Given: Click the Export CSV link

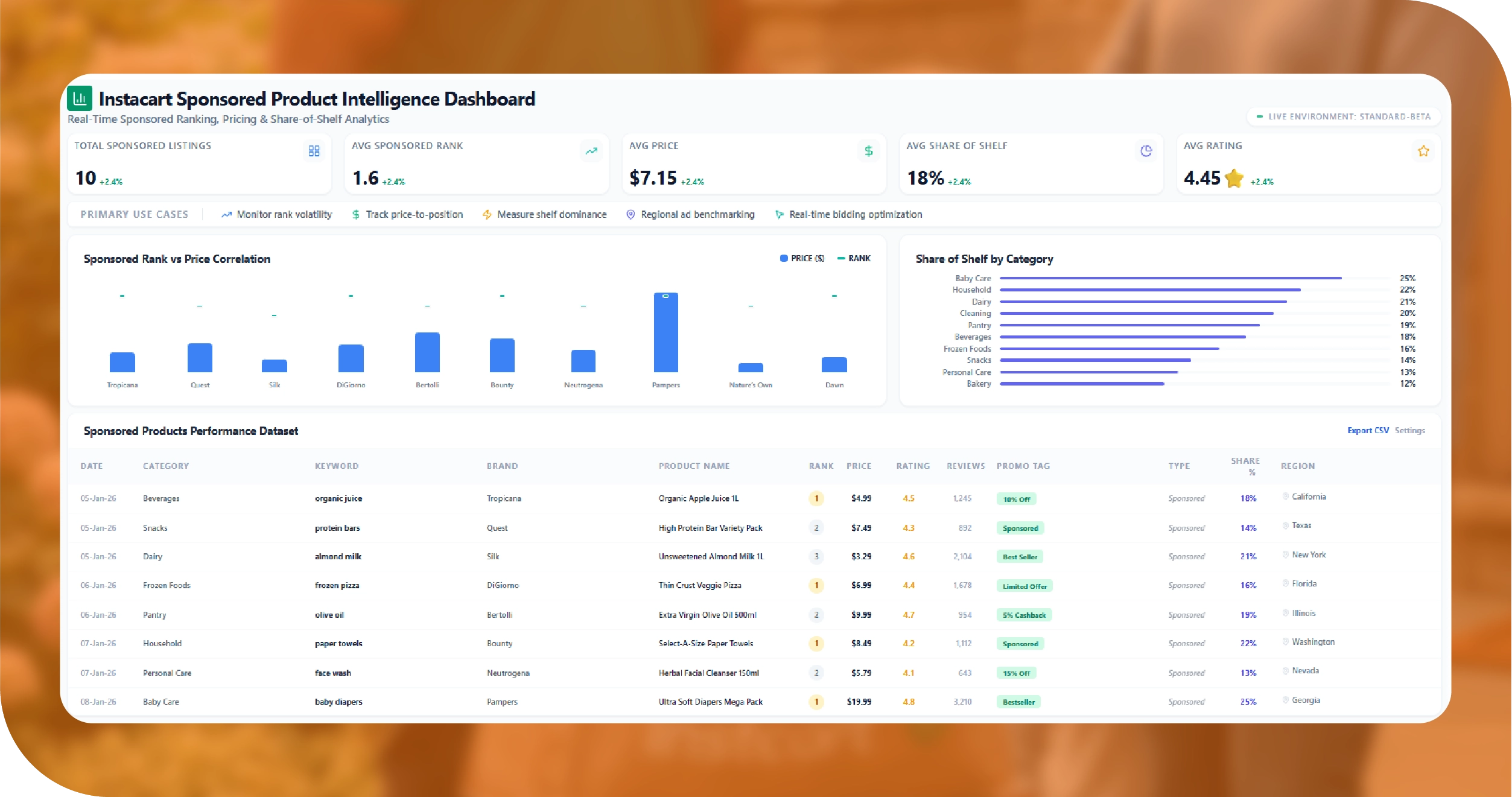Looking at the screenshot, I should (1368, 430).
